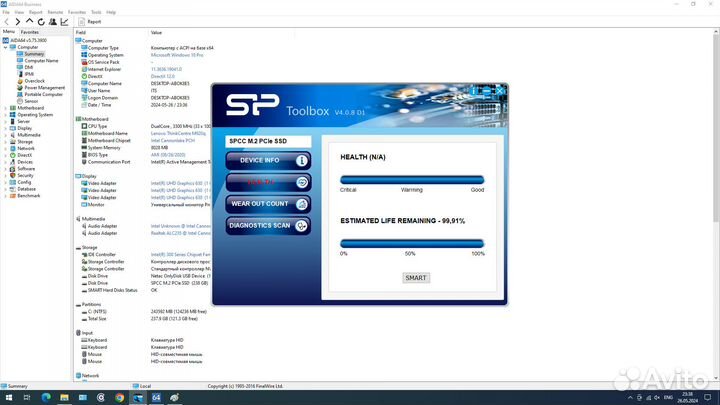The image size is (720, 405).
Task: Open the Windows Start button
Action: point(9,398)
